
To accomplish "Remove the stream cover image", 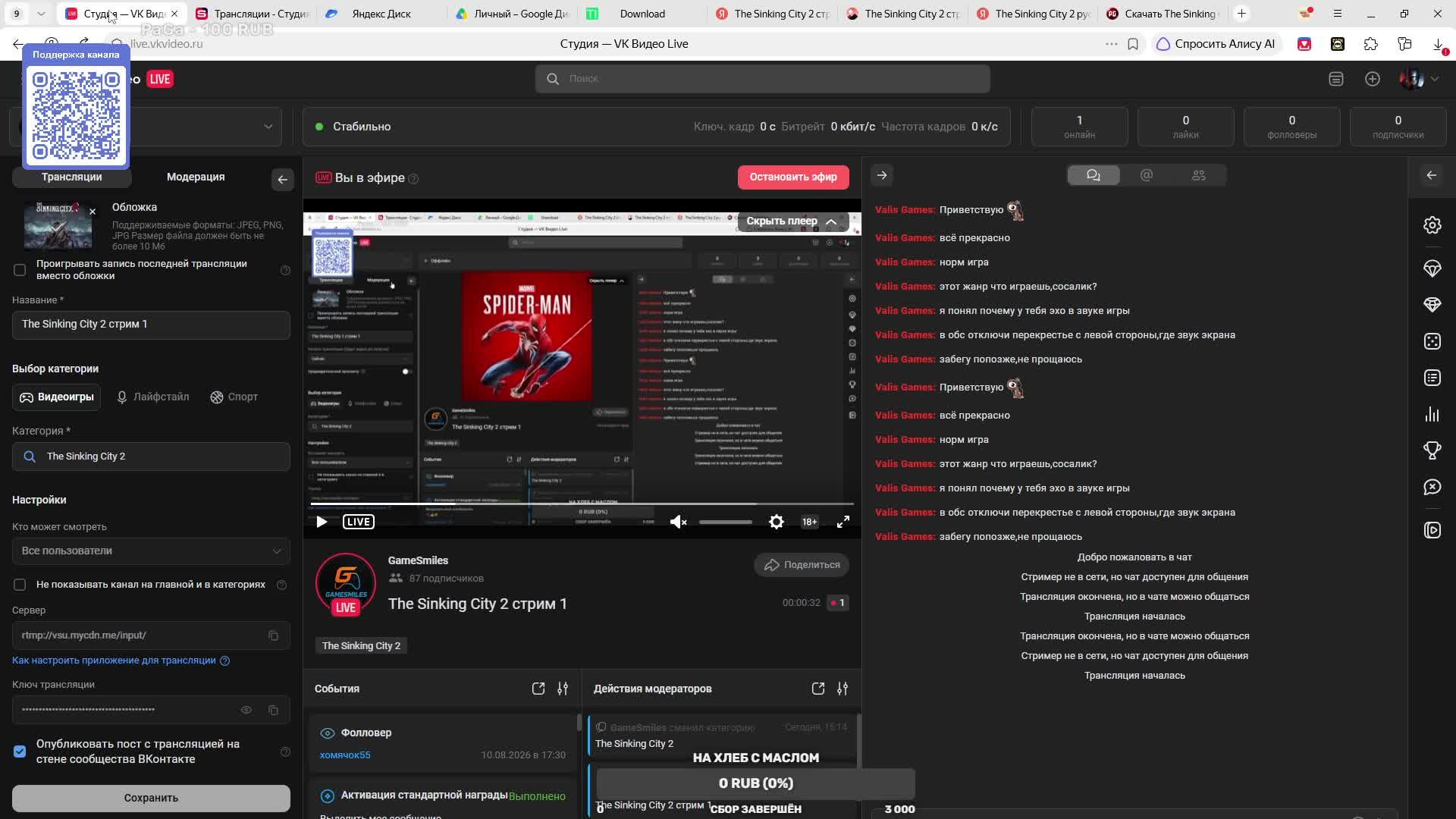I will pyautogui.click(x=93, y=212).
